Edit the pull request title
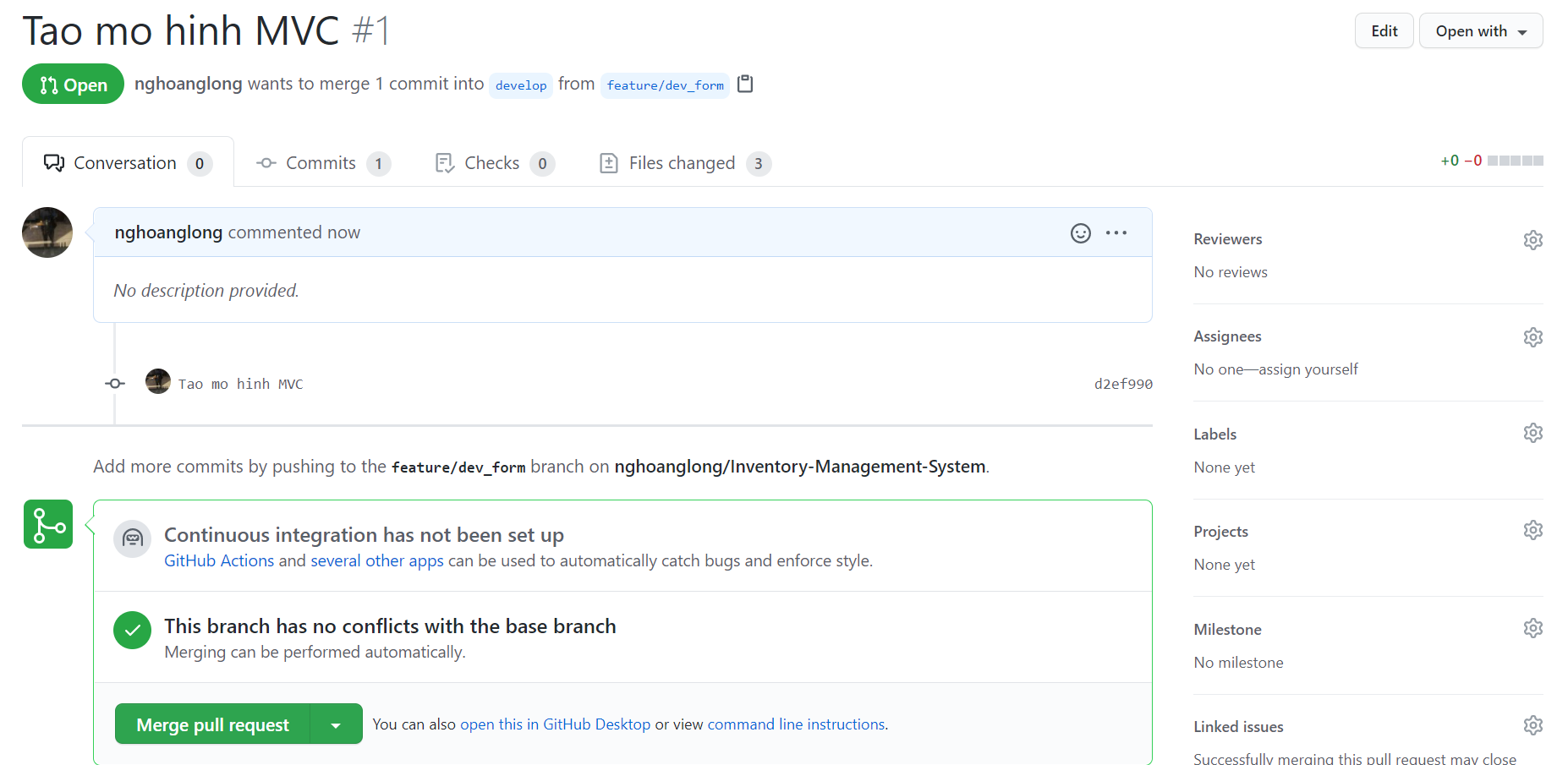Viewport: 1568px width, 765px height. 1384,30
